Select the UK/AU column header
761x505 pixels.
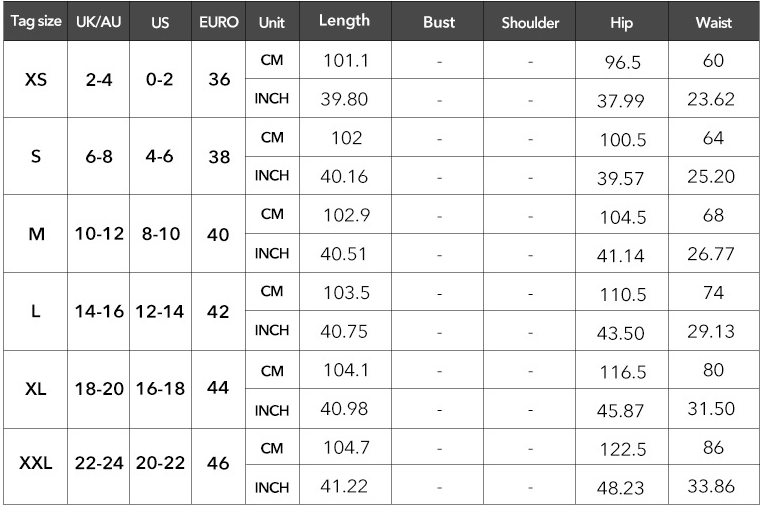point(99,21)
